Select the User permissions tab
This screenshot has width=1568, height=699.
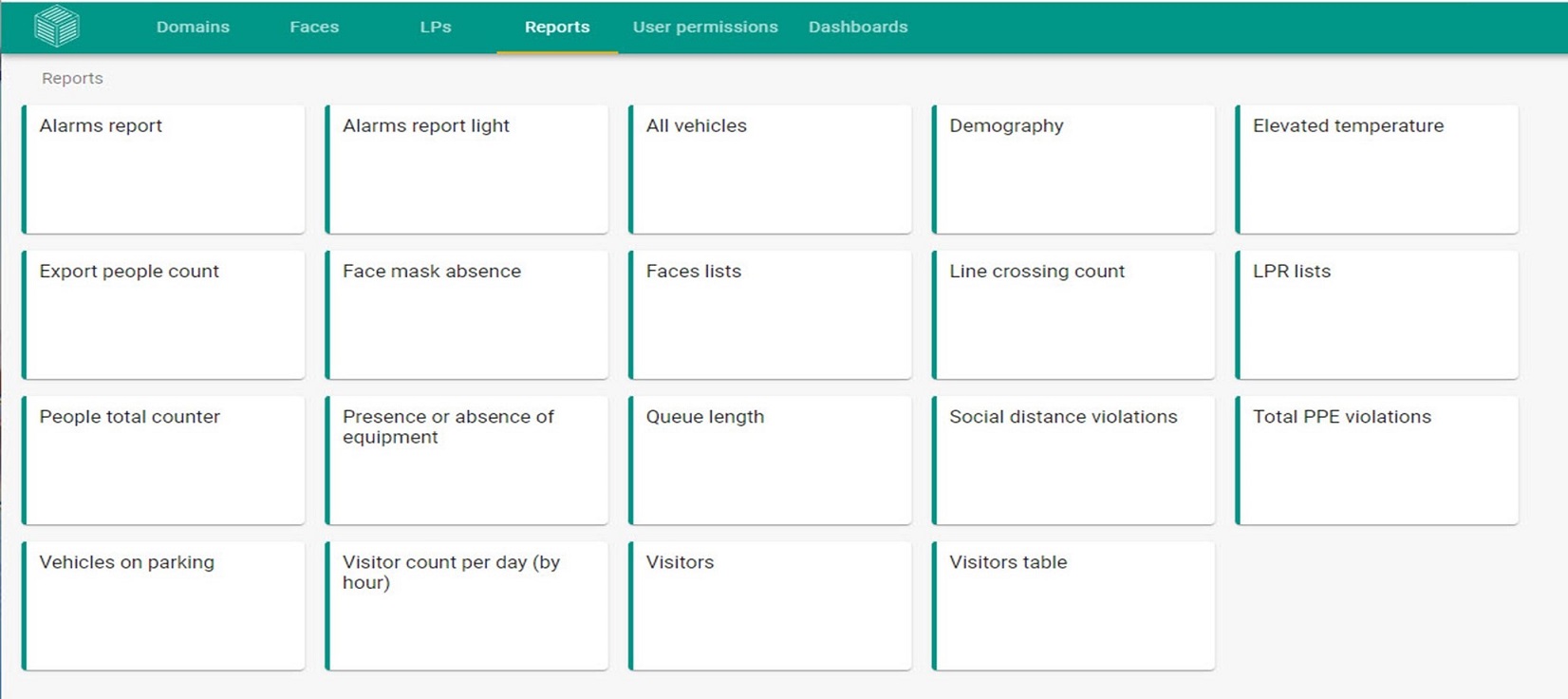point(705,27)
